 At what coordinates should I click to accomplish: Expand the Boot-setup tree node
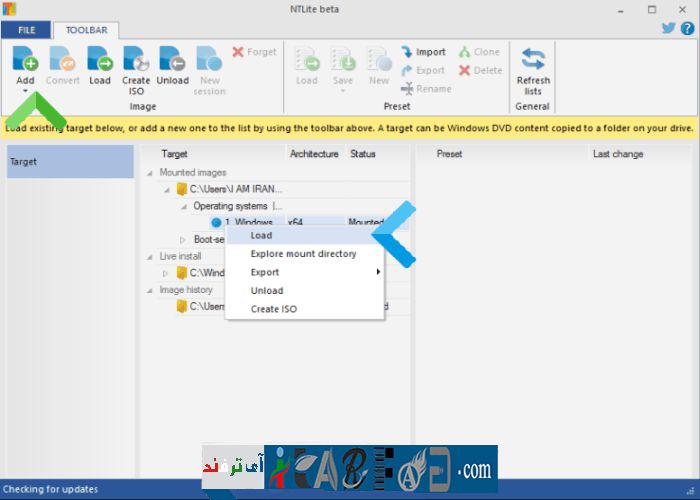point(183,240)
